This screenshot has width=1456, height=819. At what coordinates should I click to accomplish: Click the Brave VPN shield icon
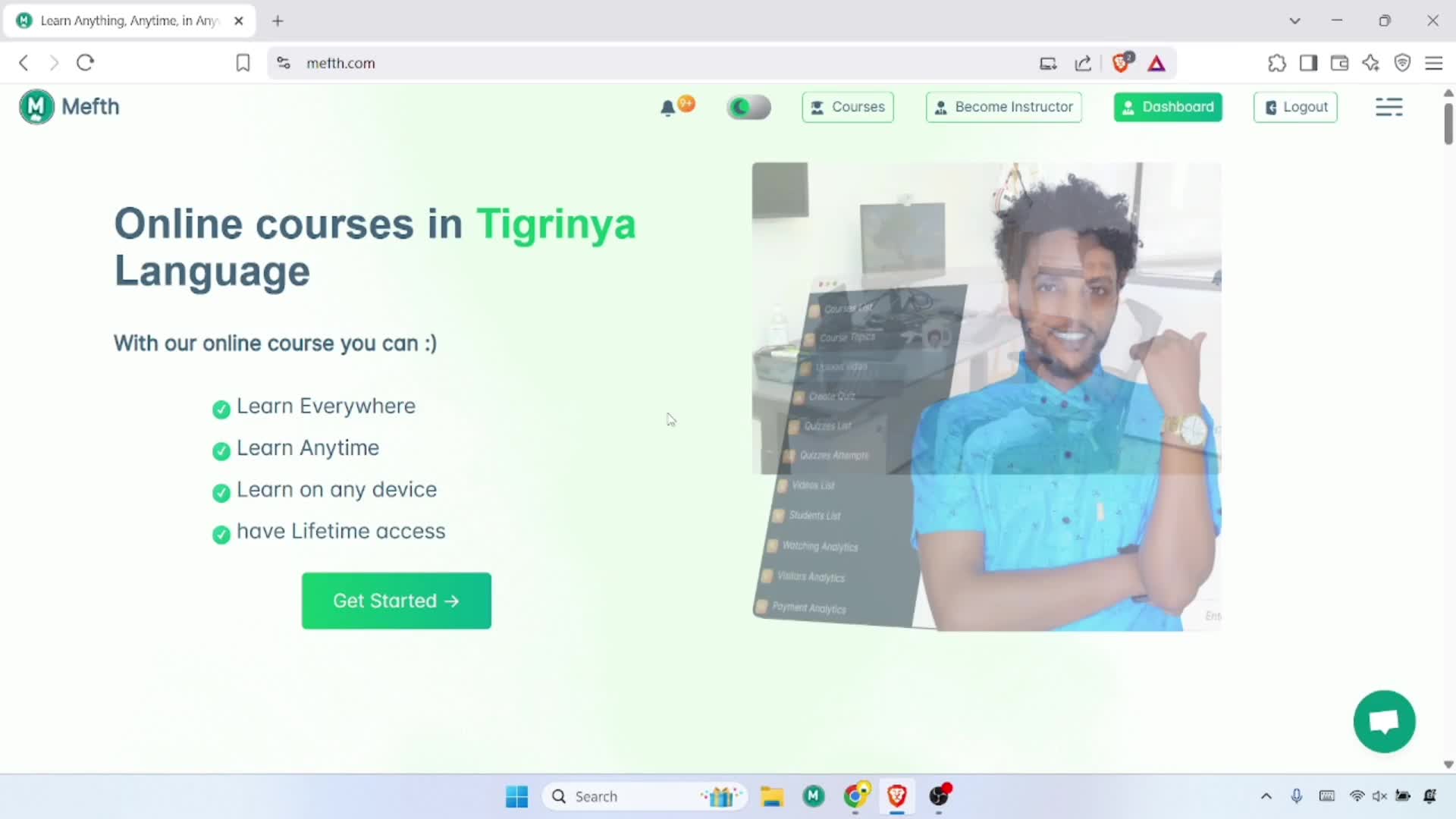pos(1402,63)
